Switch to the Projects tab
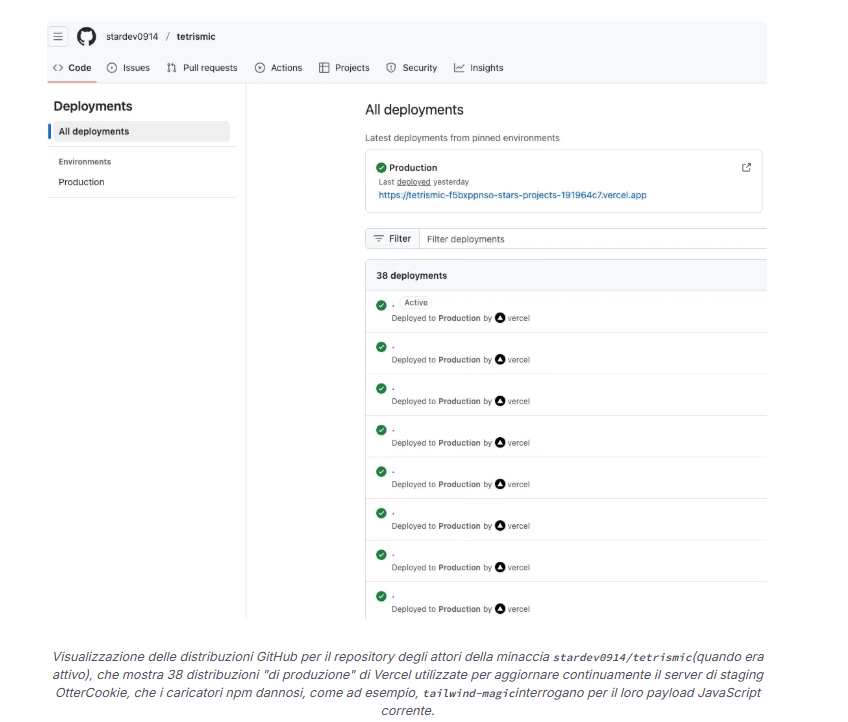The width and height of the screenshot is (848, 722). click(344, 68)
